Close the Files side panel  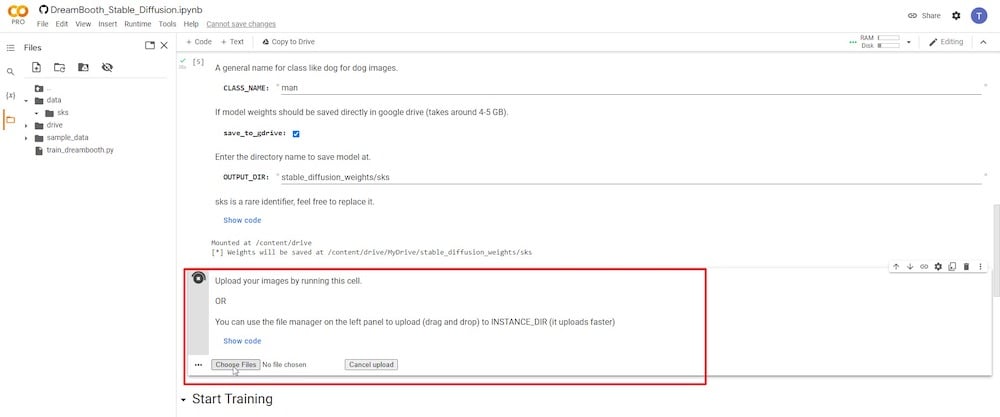click(x=164, y=45)
